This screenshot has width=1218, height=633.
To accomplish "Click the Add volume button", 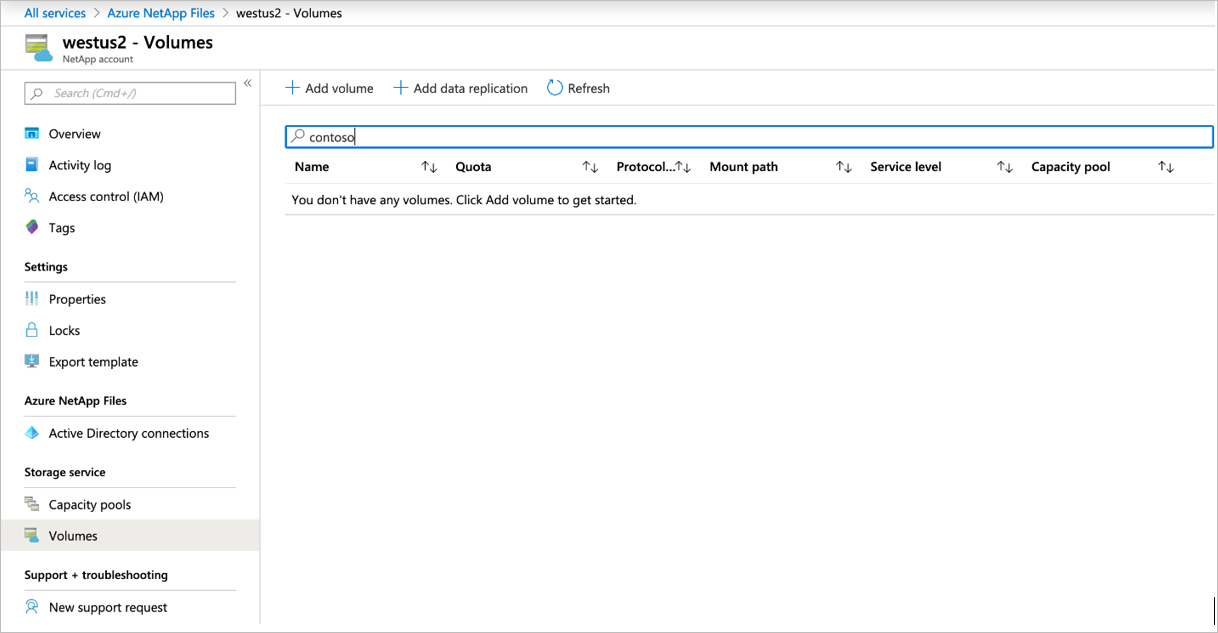I will click(x=329, y=88).
